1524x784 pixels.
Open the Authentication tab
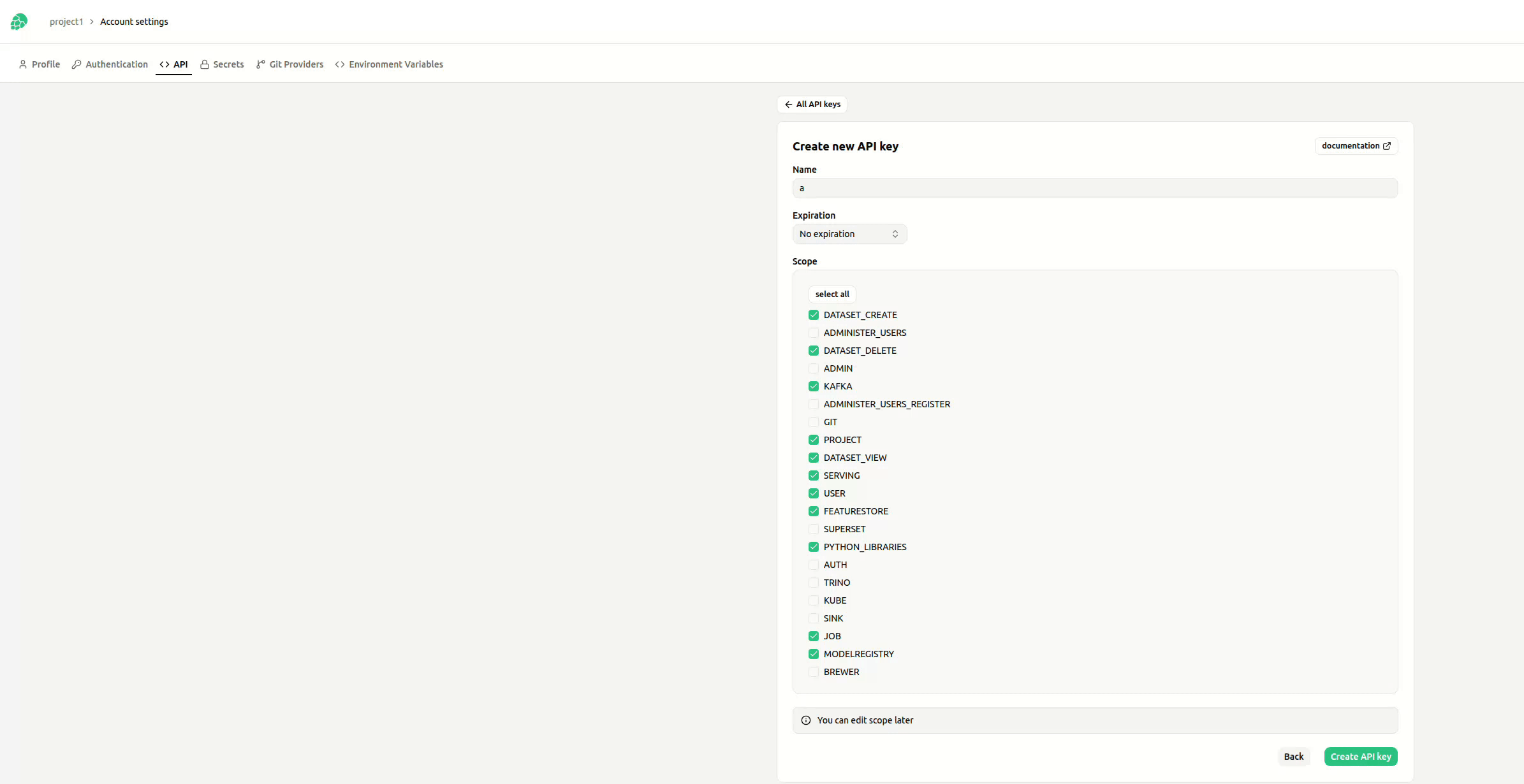(110, 64)
